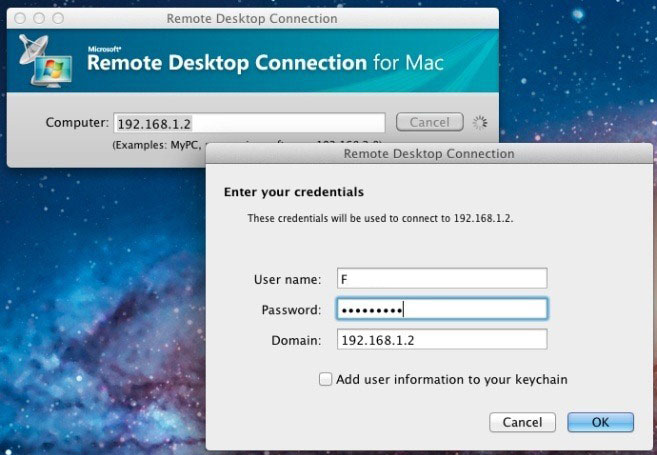Enable Add user information to your keychain
657x455 pixels.
click(325, 379)
